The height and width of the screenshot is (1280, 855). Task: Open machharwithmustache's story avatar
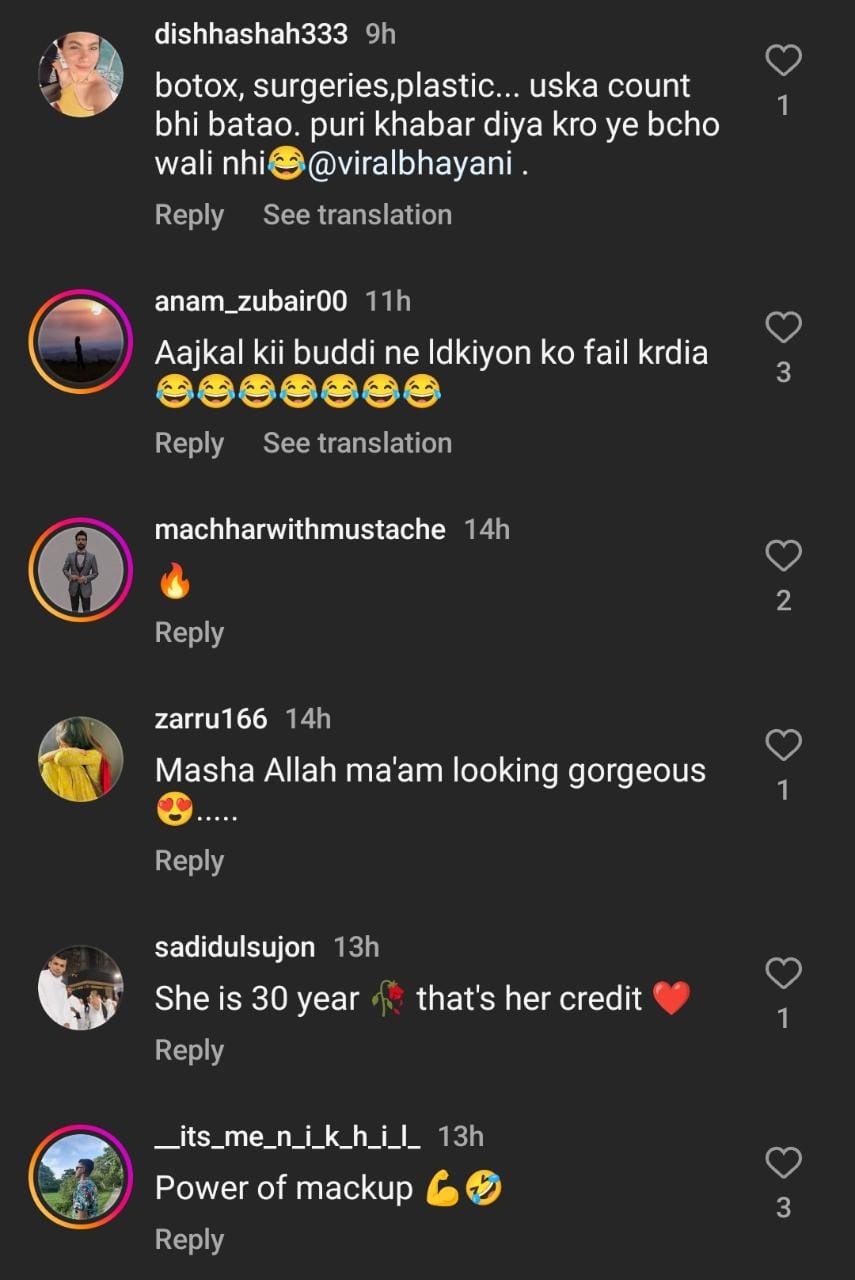click(x=81, y=570)
